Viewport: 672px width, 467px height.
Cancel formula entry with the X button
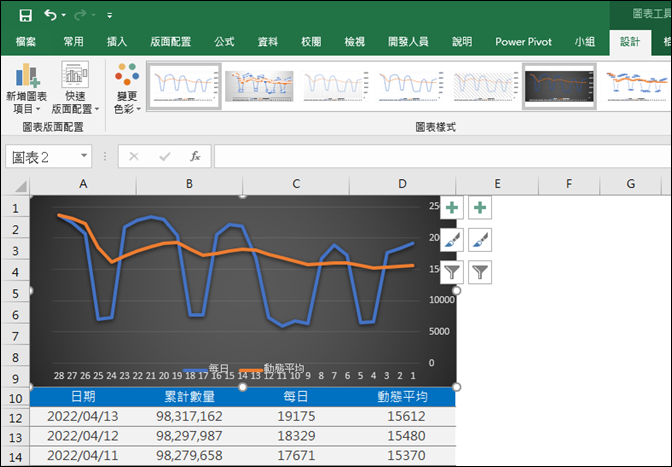click(134, 156)
